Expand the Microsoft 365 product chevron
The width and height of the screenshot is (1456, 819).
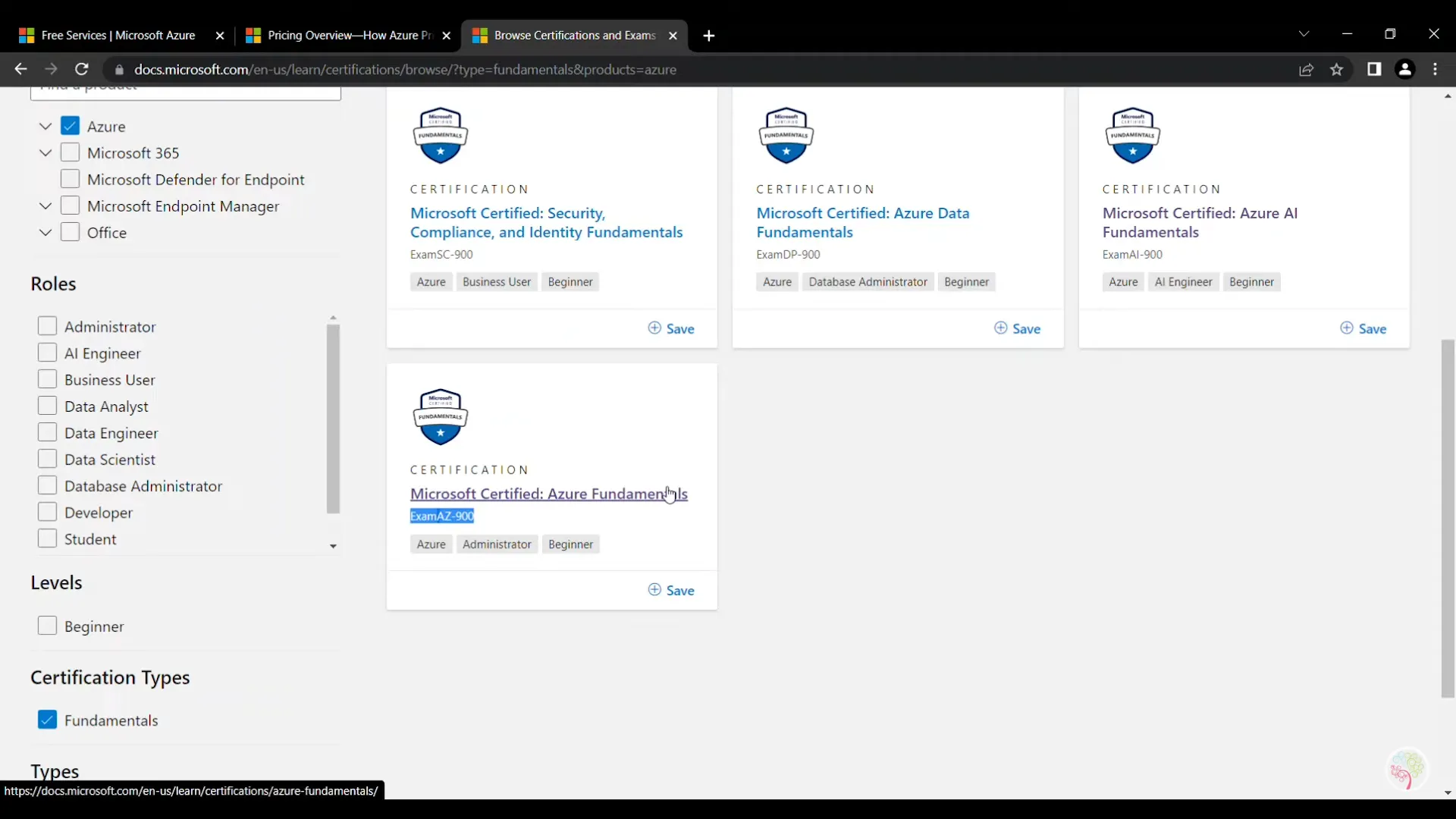point(45,152)
